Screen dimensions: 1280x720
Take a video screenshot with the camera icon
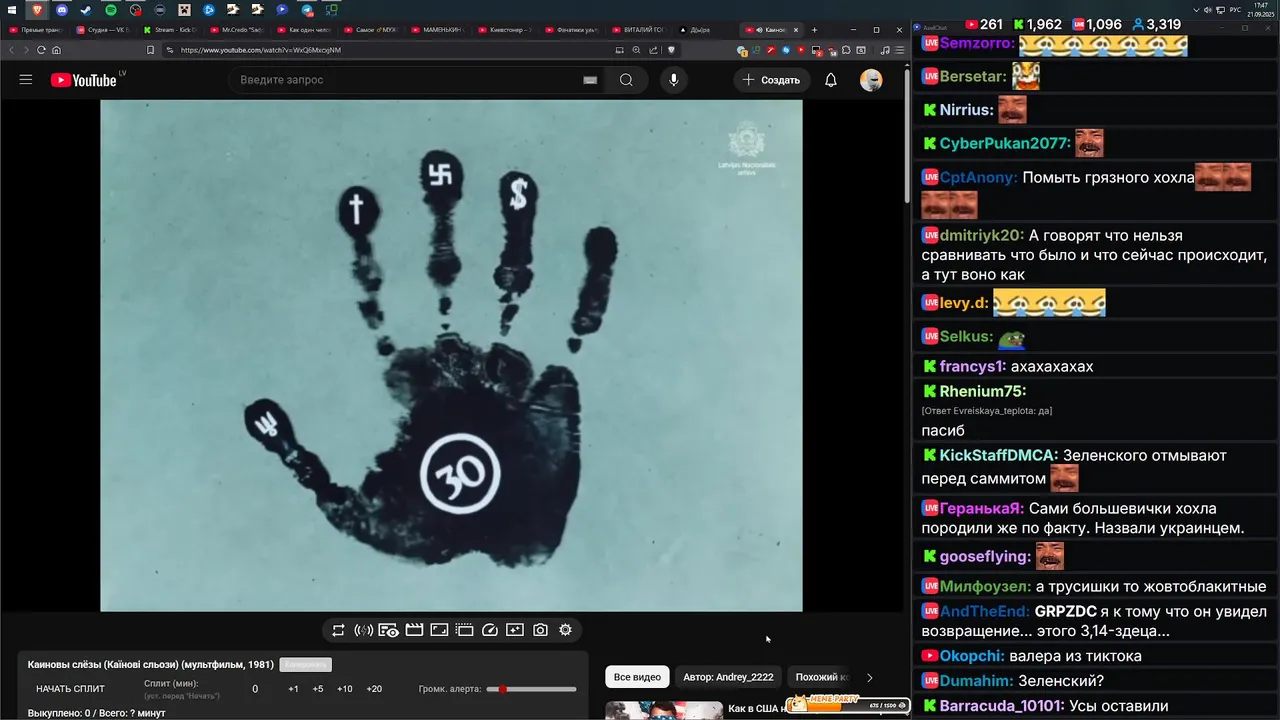tap(540, 630)
